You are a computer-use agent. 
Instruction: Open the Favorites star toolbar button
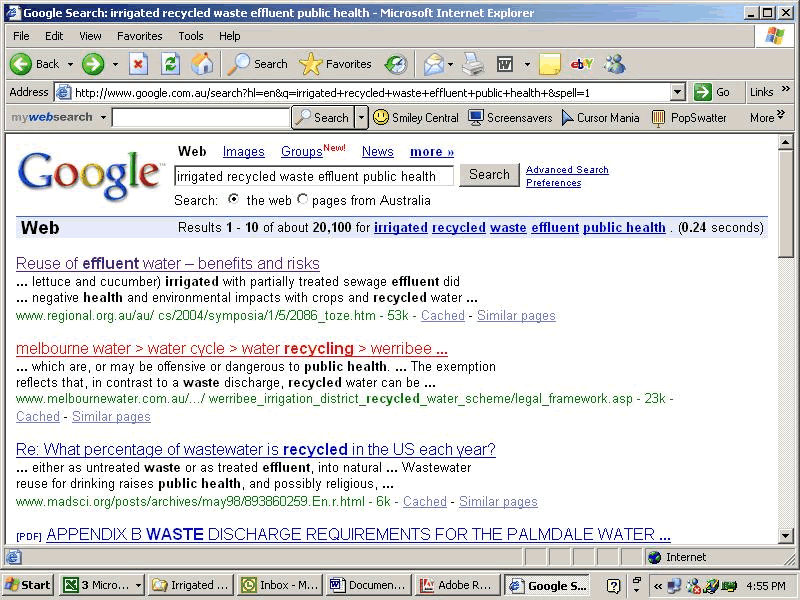click(336, 64)
